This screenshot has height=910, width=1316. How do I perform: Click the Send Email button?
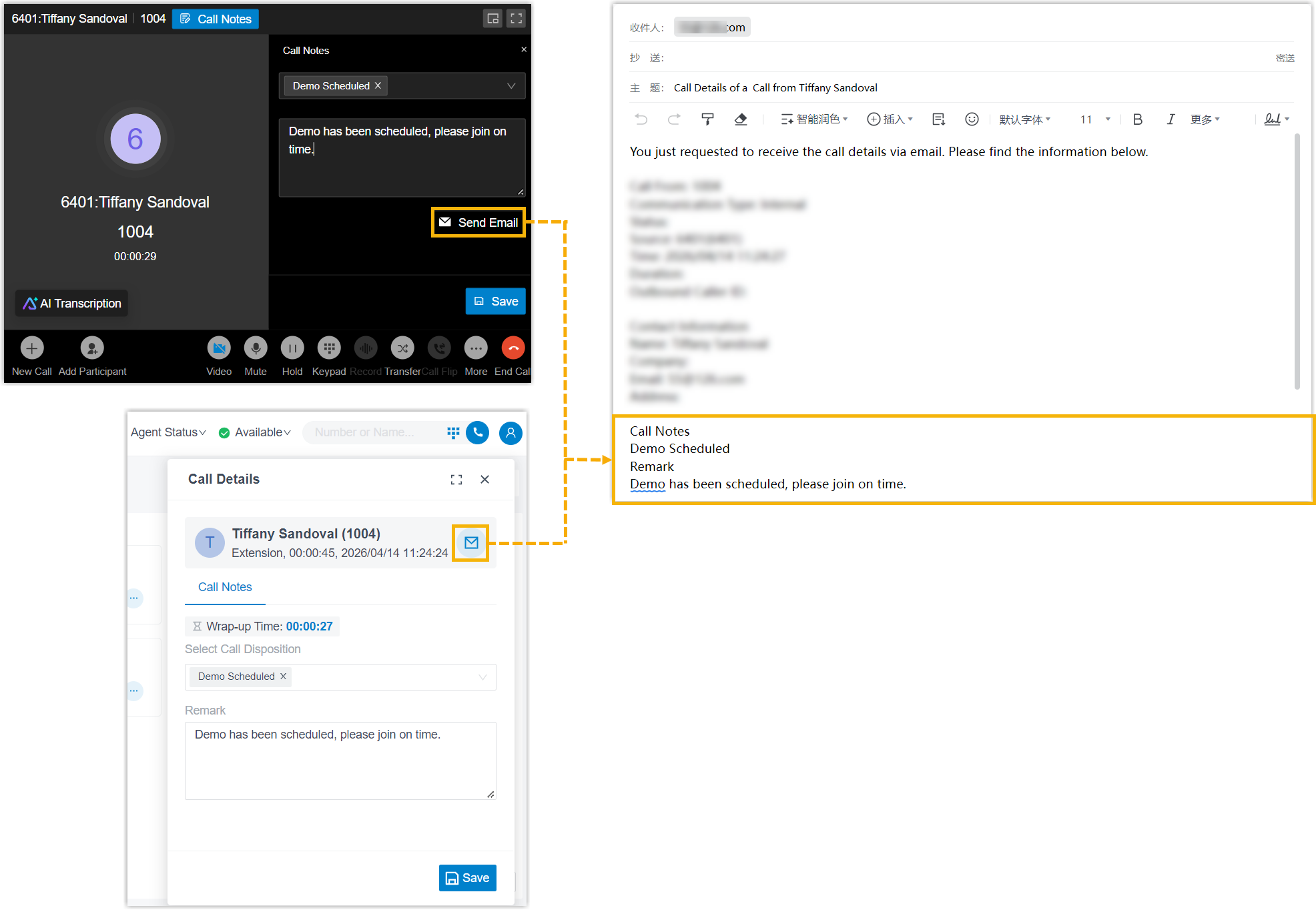click(x=478, y=222)
